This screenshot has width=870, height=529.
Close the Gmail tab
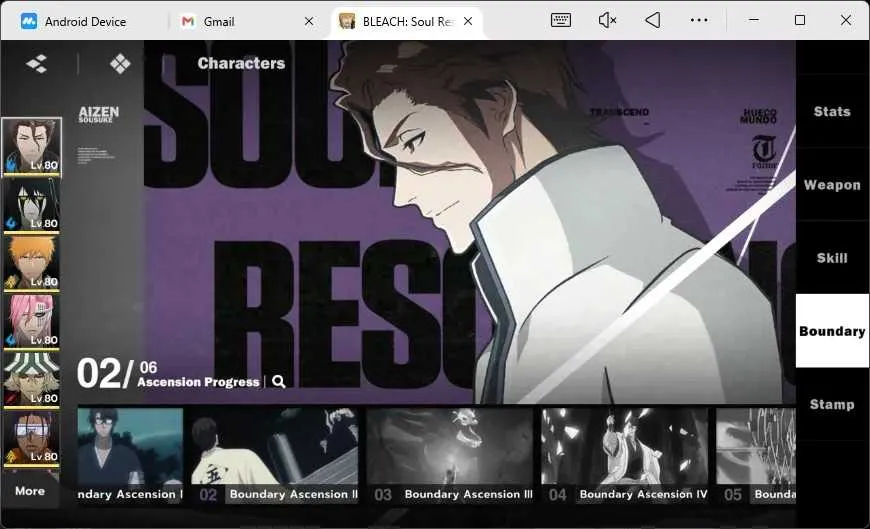point(309,22)
